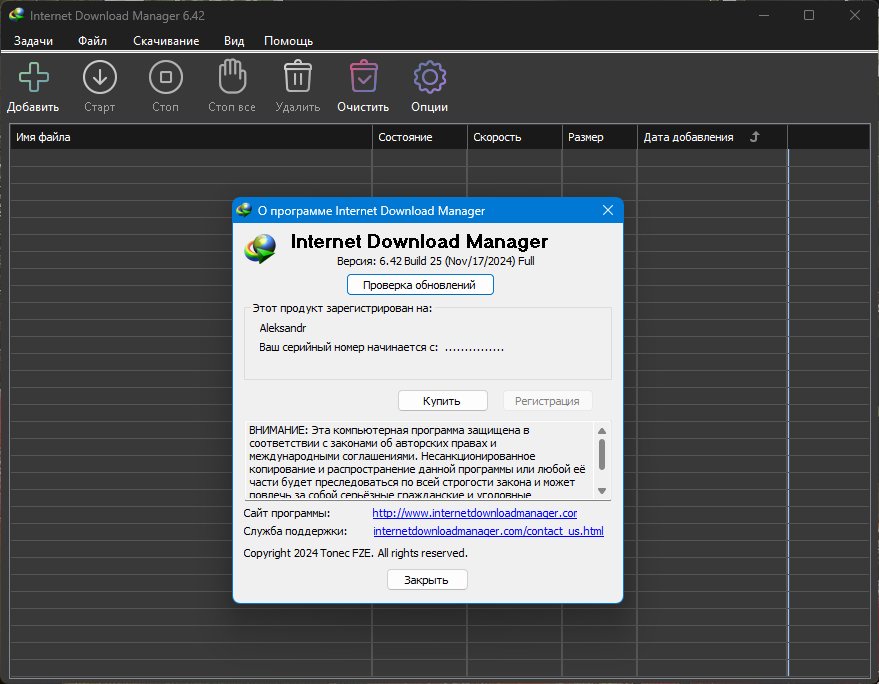The height and width of the screenshot is (684, 879).
Task: Open the Файл menu
Action: (x=92, y=41)
